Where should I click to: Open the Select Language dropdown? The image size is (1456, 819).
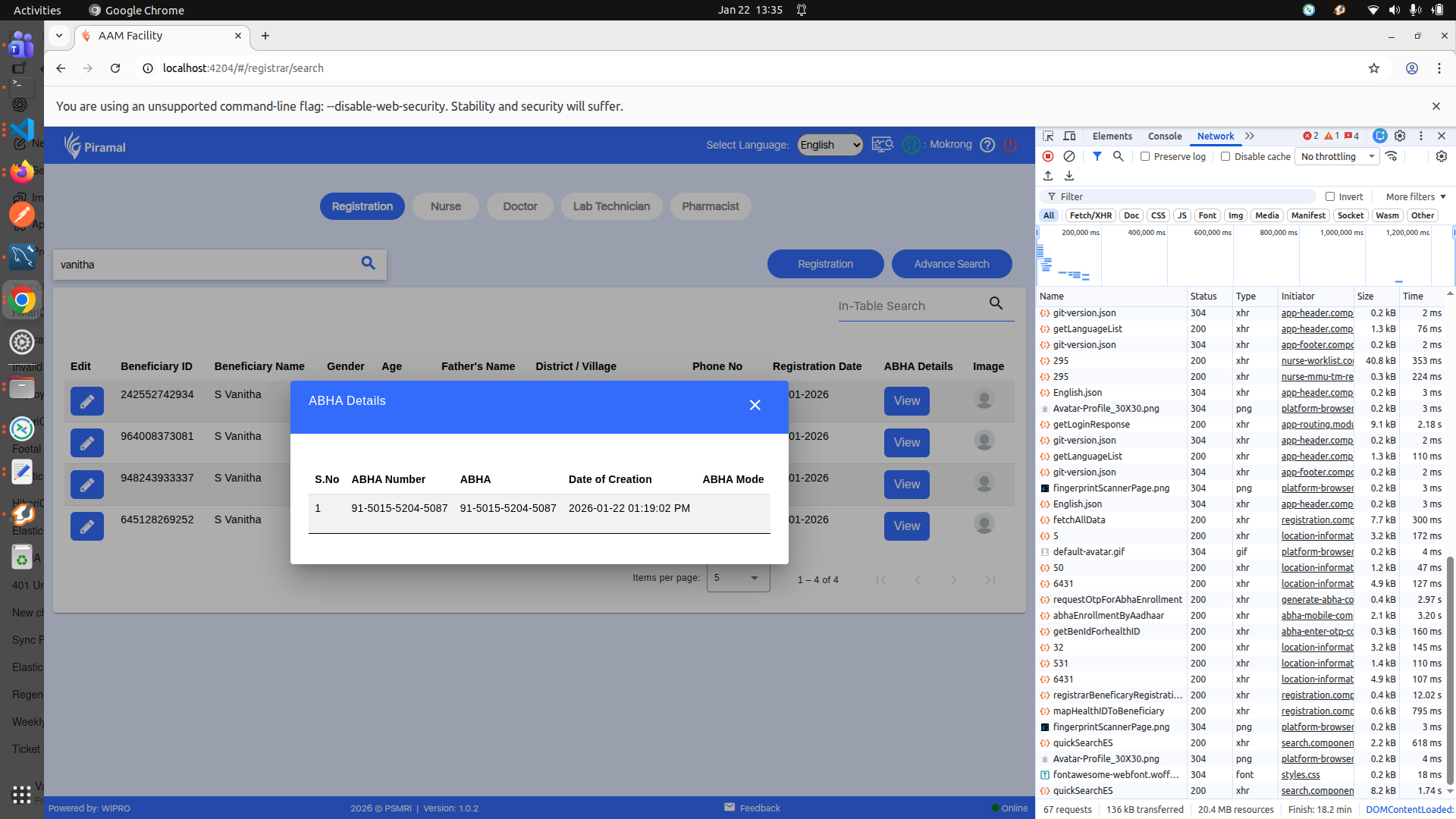[x=830, y=145]
